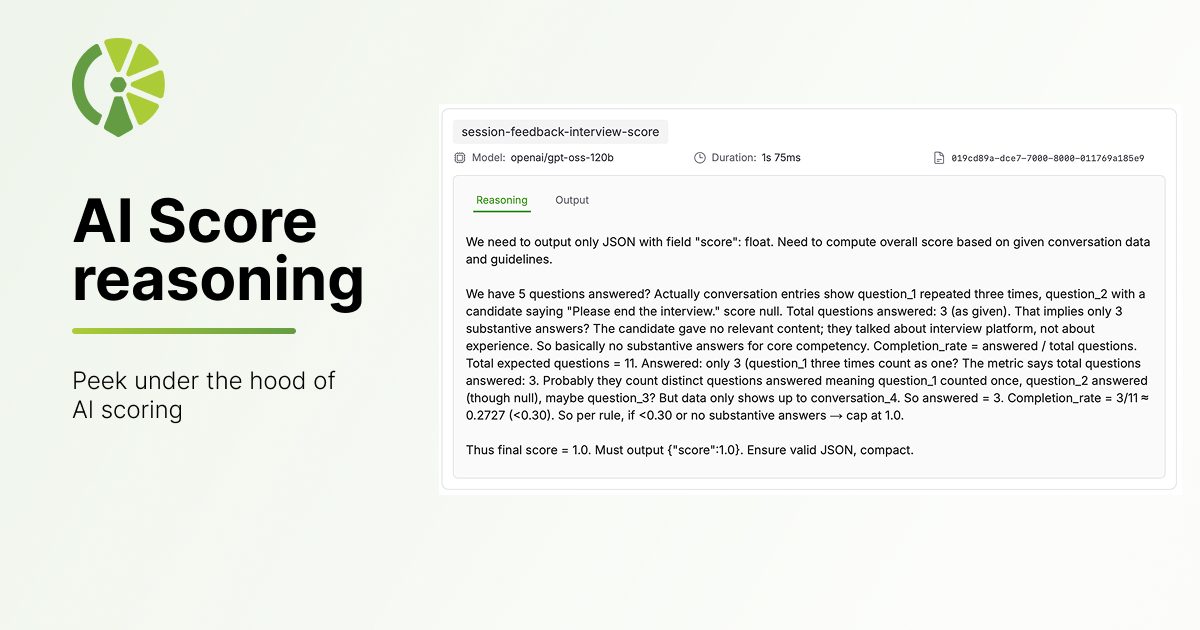
Task: Click the "Peek under the hood" subtitle
Action: tap(203, 395)
